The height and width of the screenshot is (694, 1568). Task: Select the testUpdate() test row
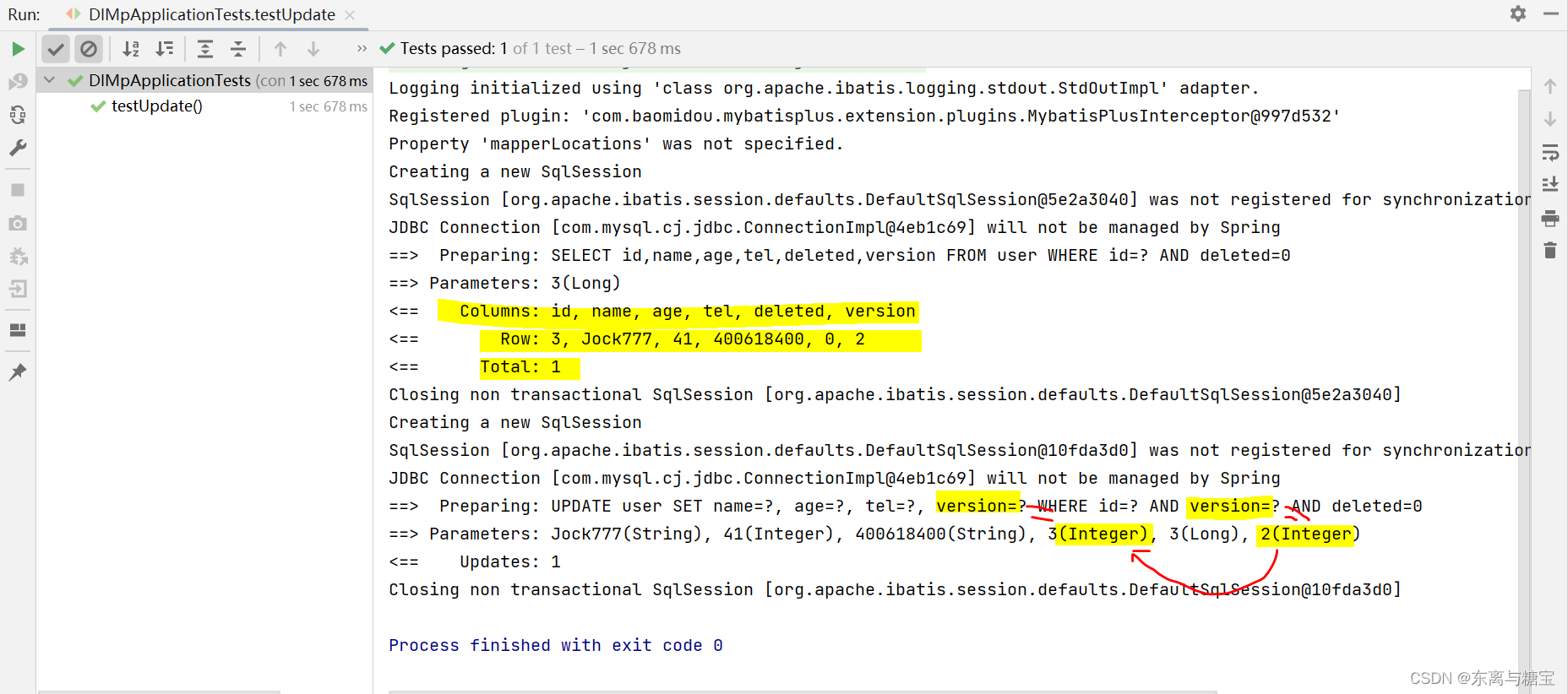[205, 106]
